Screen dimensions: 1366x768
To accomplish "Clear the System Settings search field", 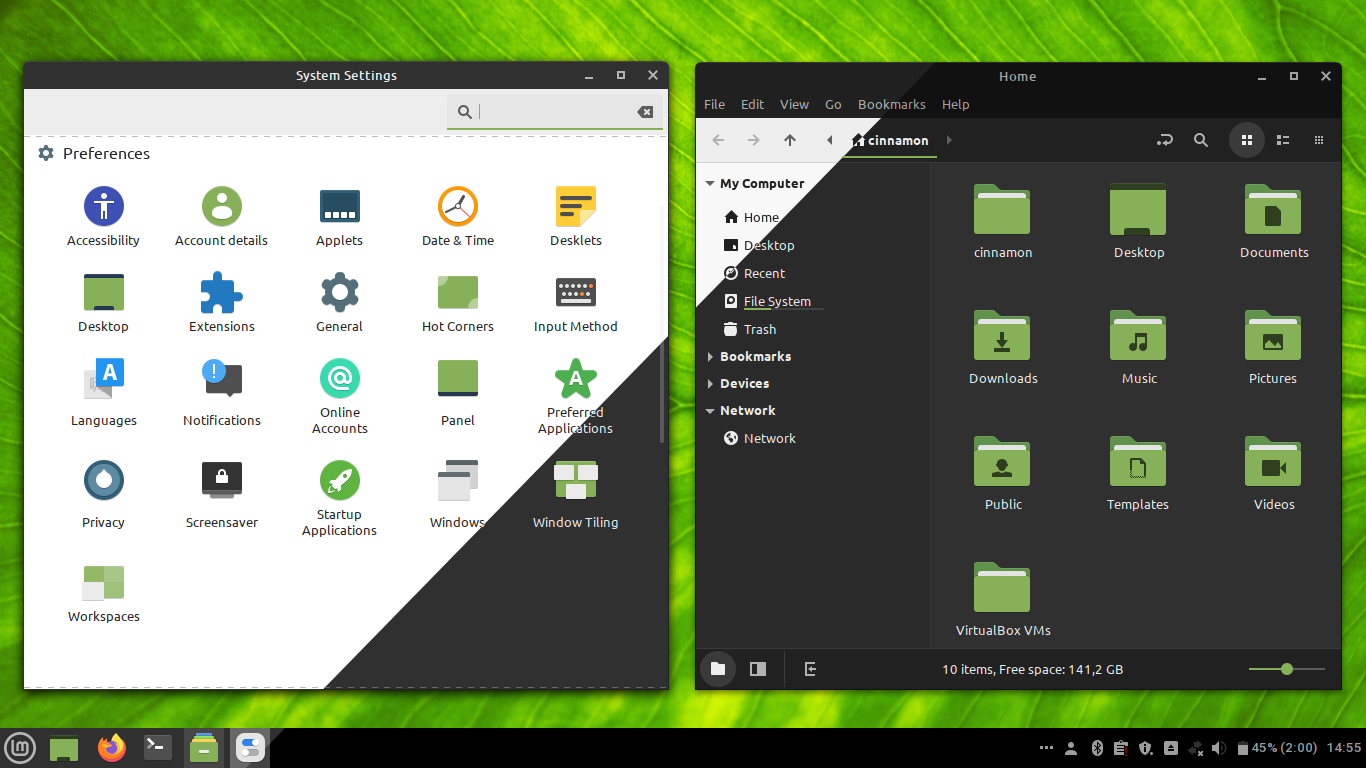I will (645, 112).
